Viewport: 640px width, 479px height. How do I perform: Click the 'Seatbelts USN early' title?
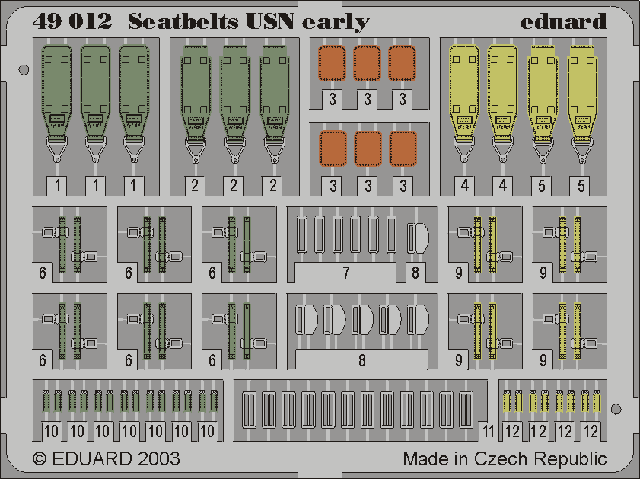click(x=251, y=21)
